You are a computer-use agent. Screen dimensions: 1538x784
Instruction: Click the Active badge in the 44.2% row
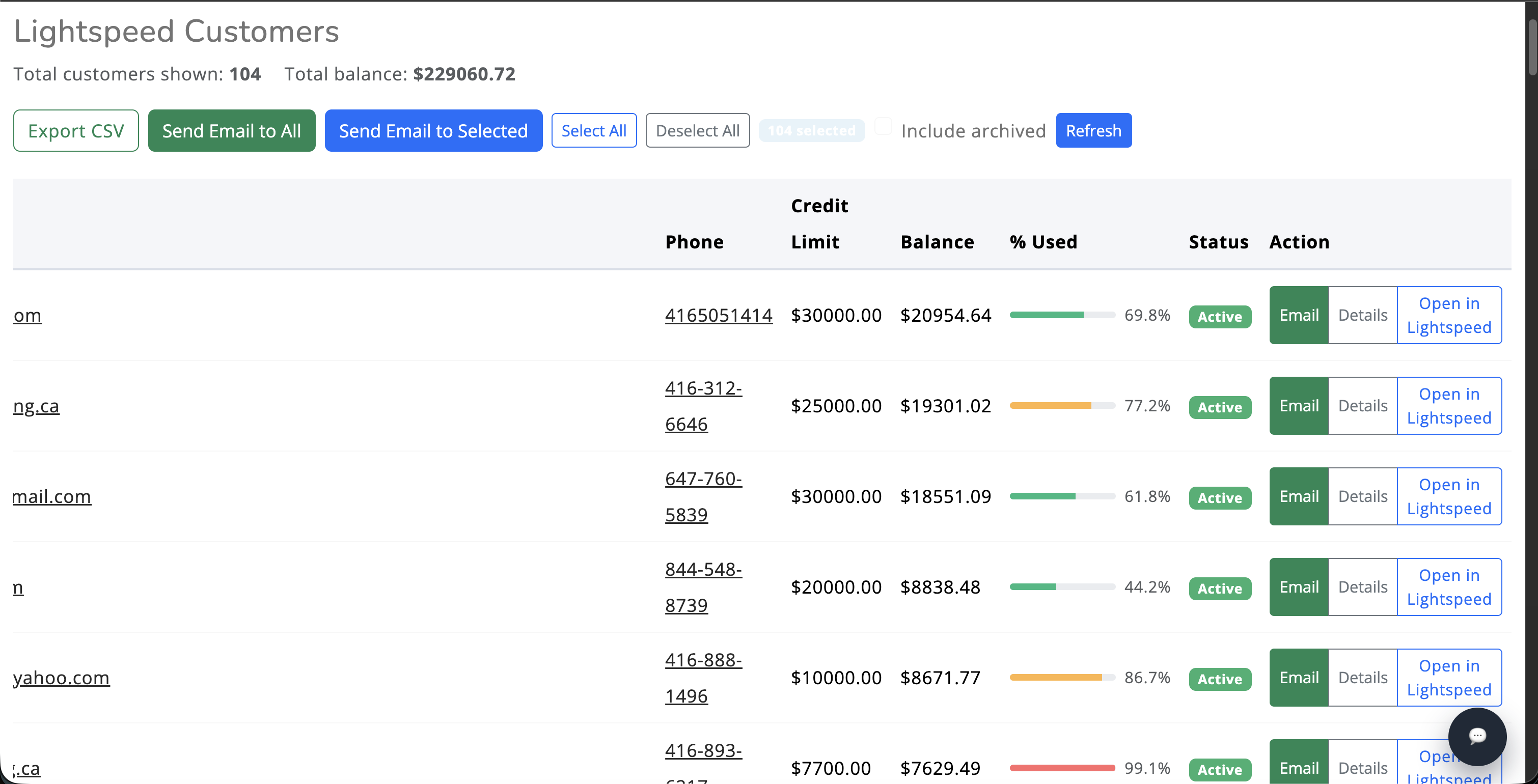1219,589
